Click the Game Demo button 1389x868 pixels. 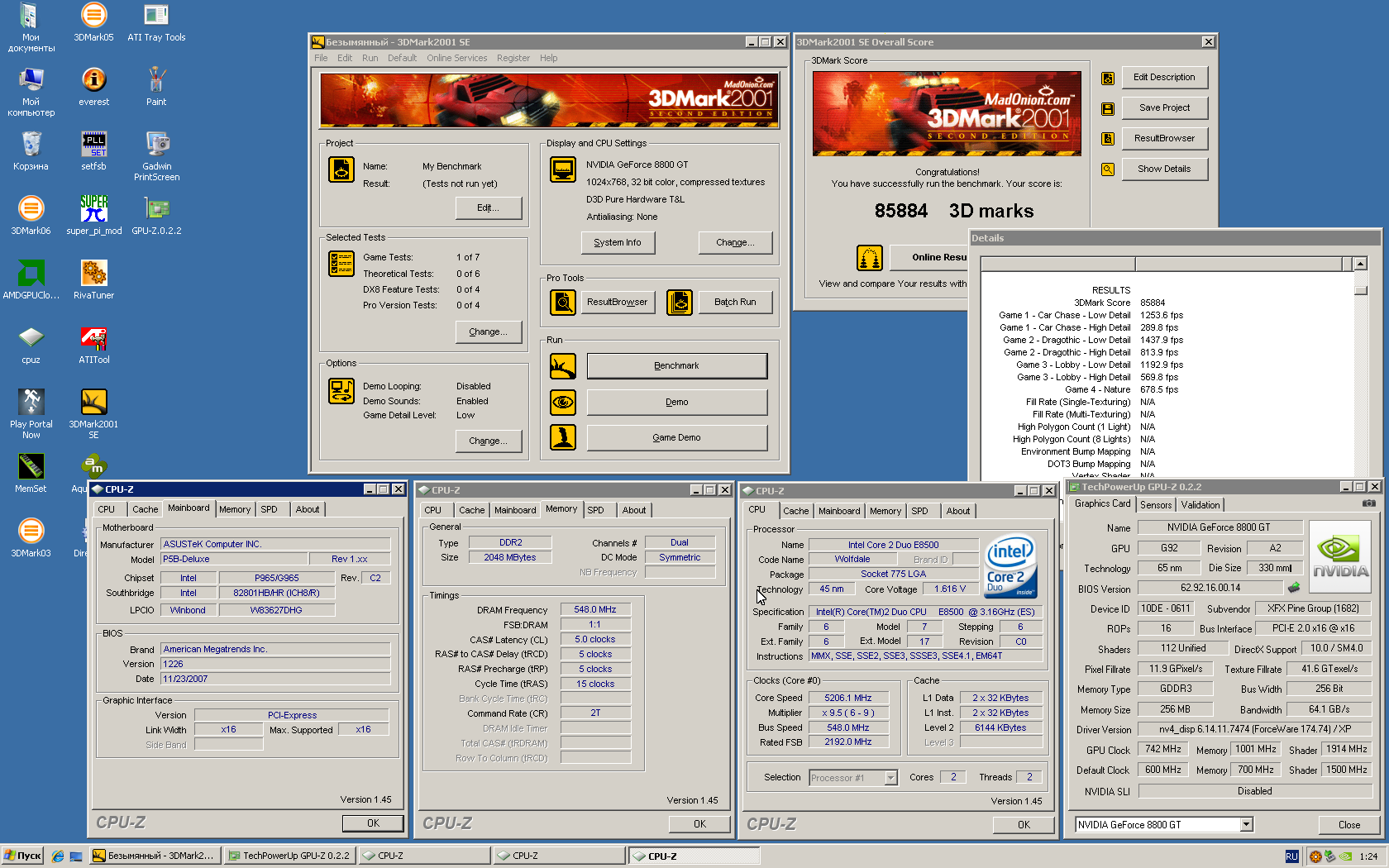(x=676, y=437)
